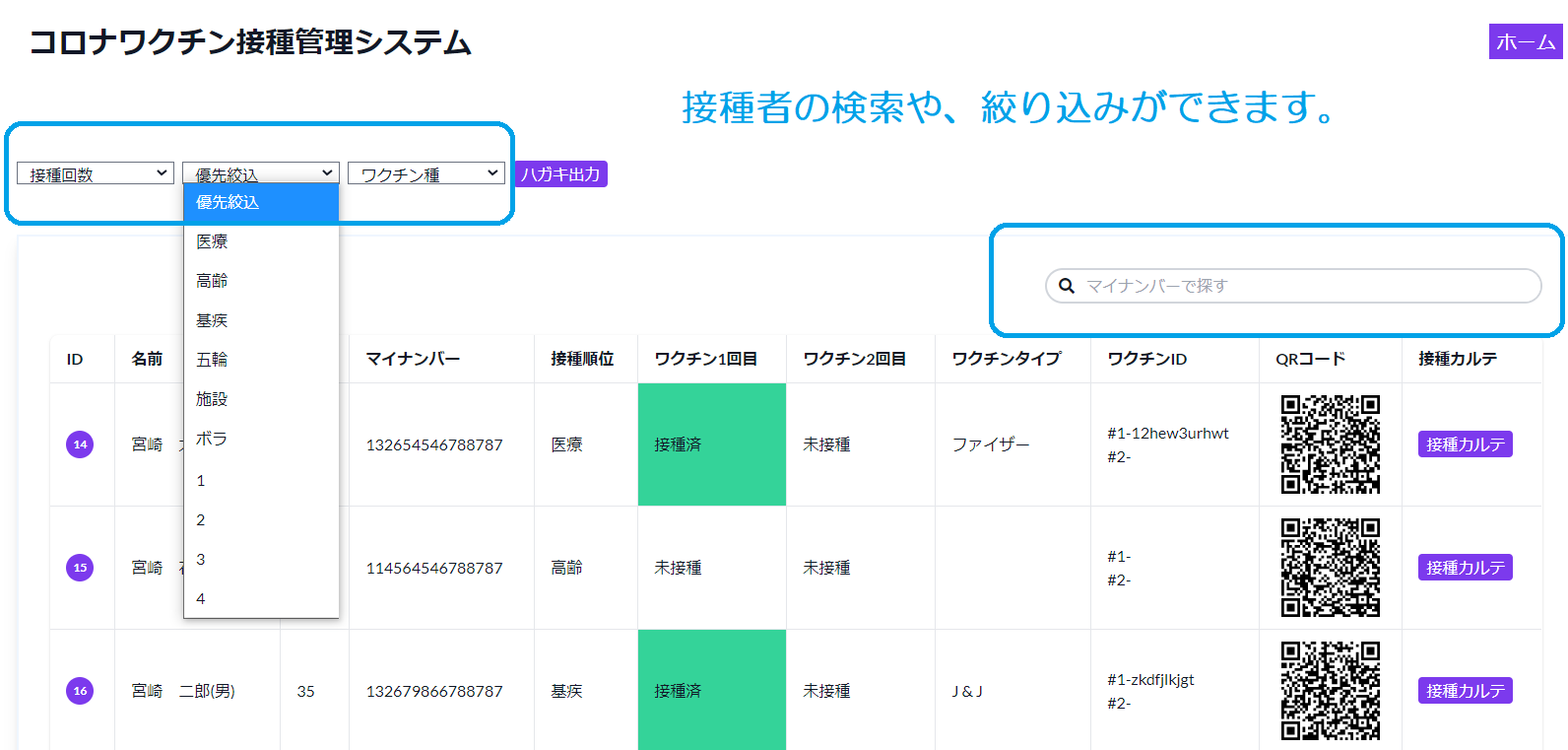
Task: Choose 高齢 from priority filter
Action: (261, 281)
